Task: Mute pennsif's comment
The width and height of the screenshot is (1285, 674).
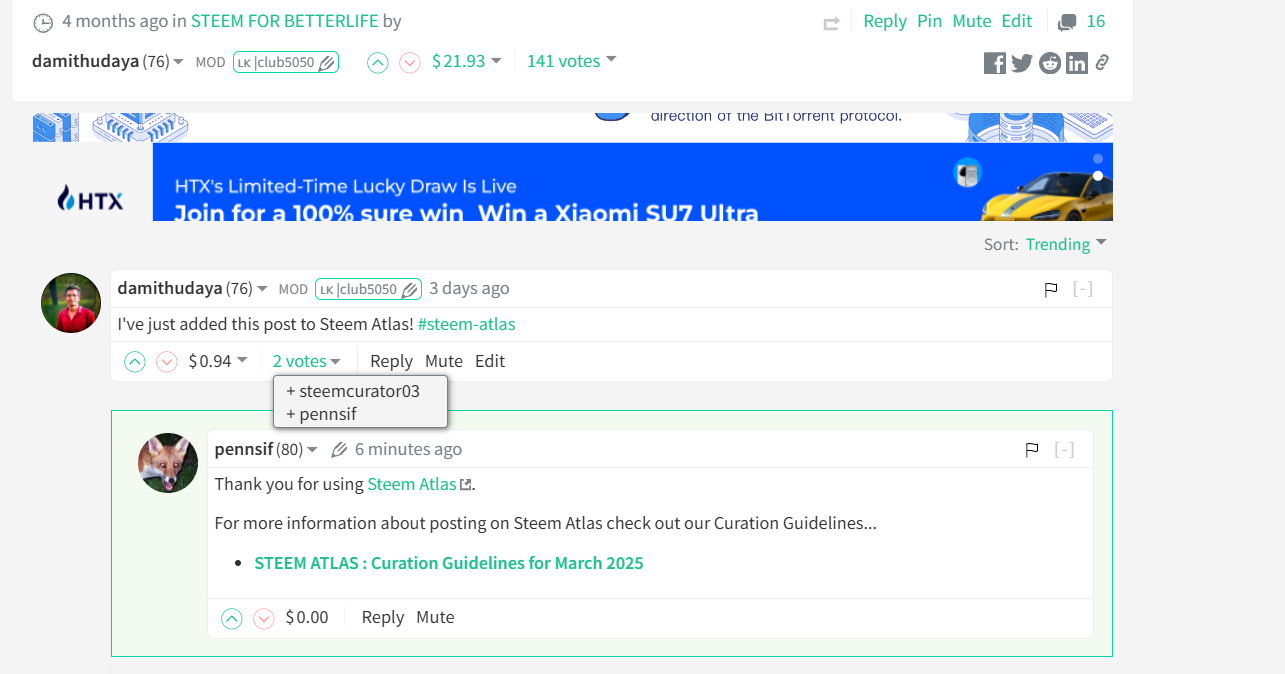Action: [435, 617]
